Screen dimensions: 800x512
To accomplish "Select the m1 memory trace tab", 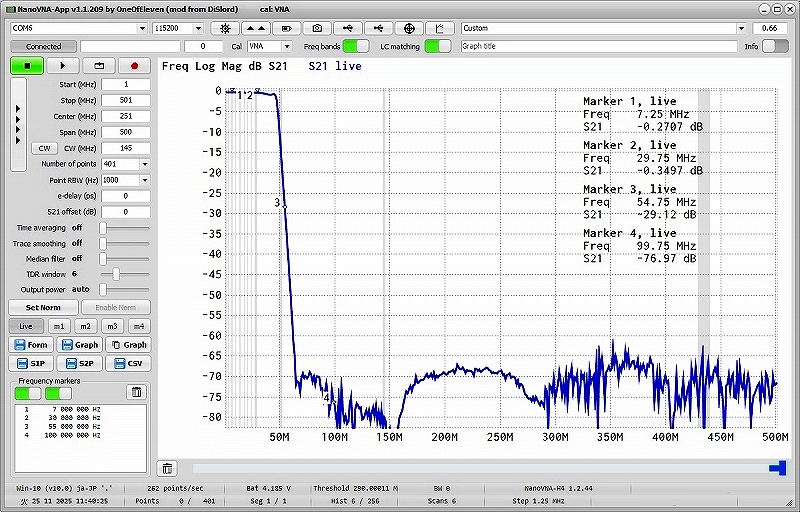I will point(60,326).
